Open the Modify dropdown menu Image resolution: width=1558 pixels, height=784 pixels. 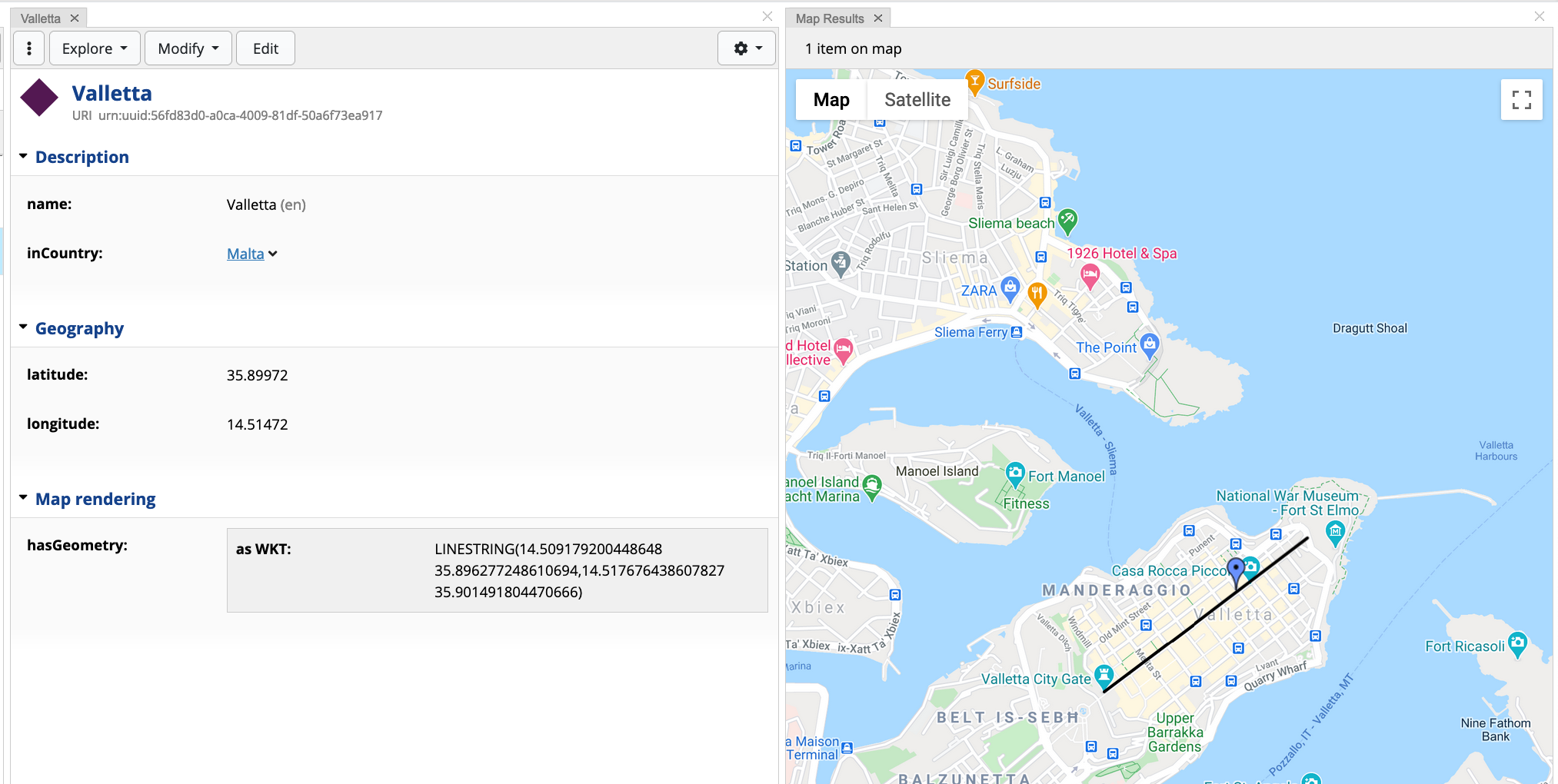tap(188, 48)
